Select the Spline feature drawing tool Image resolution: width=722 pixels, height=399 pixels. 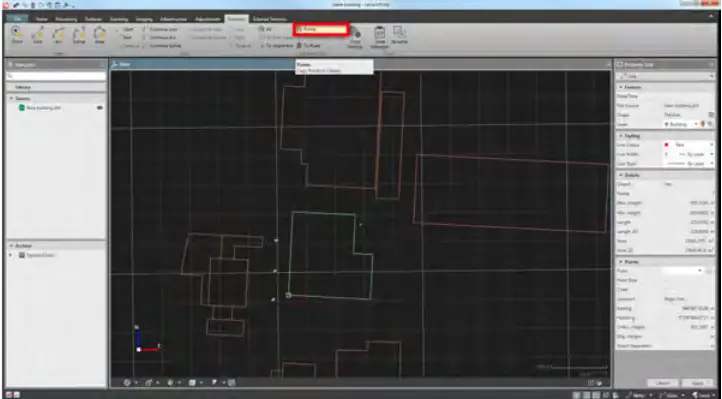pos(79,35)
